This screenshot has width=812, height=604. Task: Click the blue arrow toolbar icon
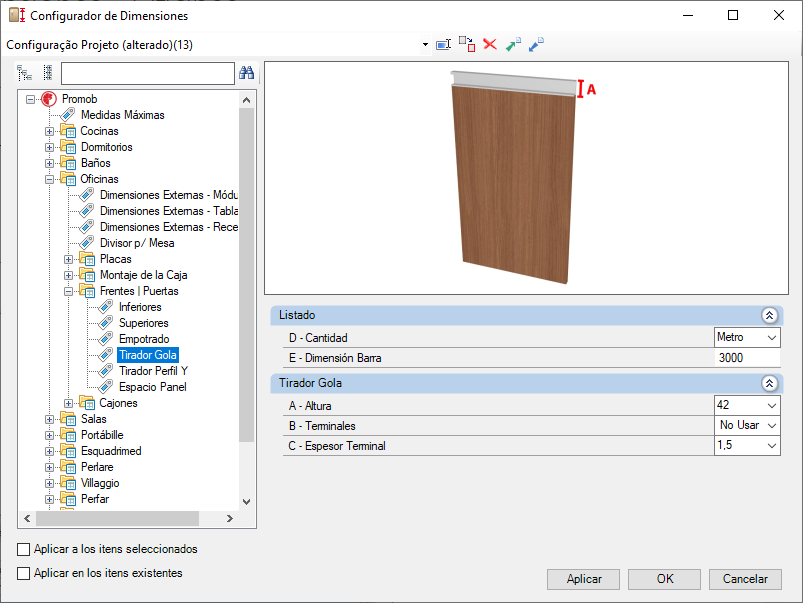(536, 45)
